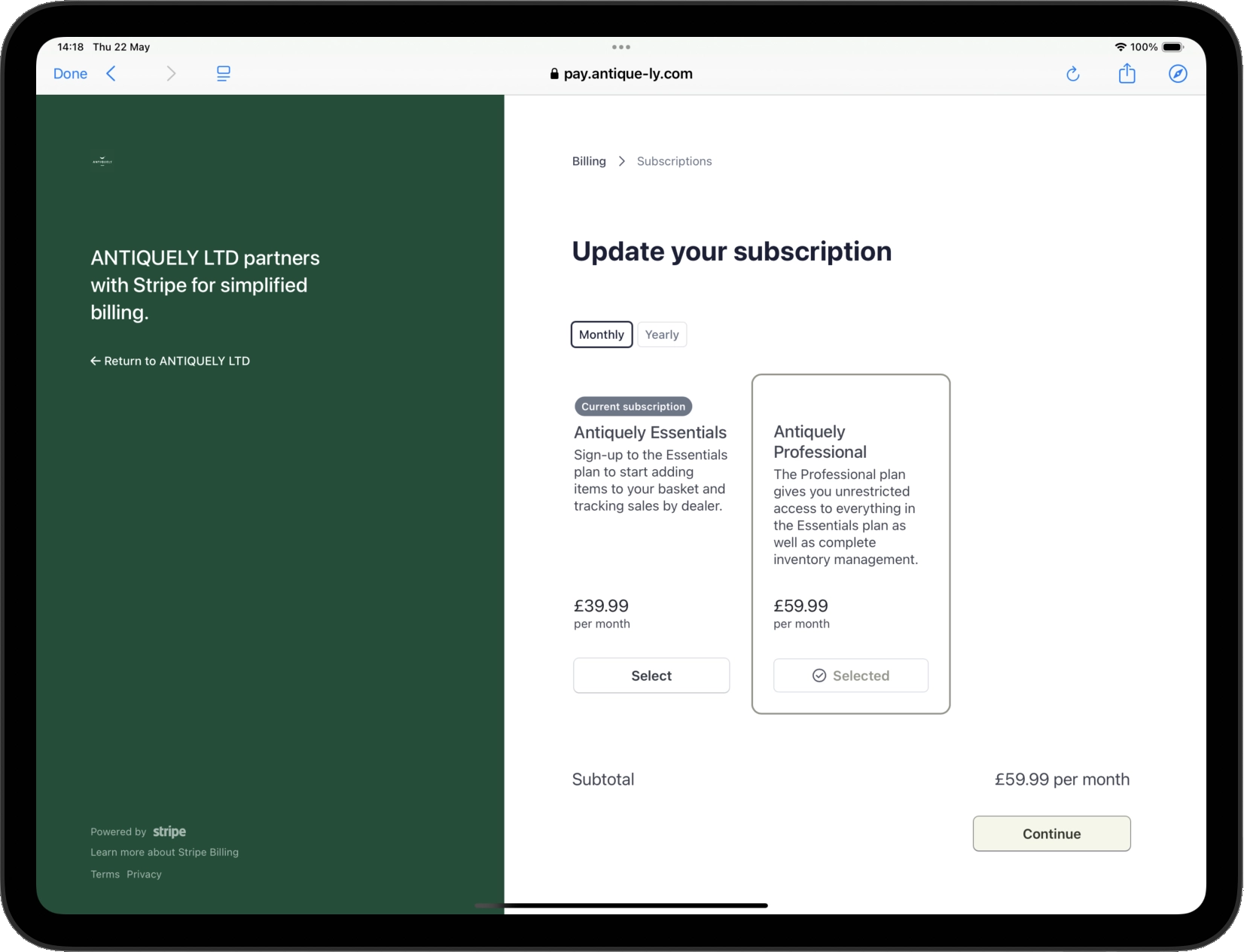Open in Safari via the compass icon
This screenshot has width=1244, height=952.
tap(1178, 73)
